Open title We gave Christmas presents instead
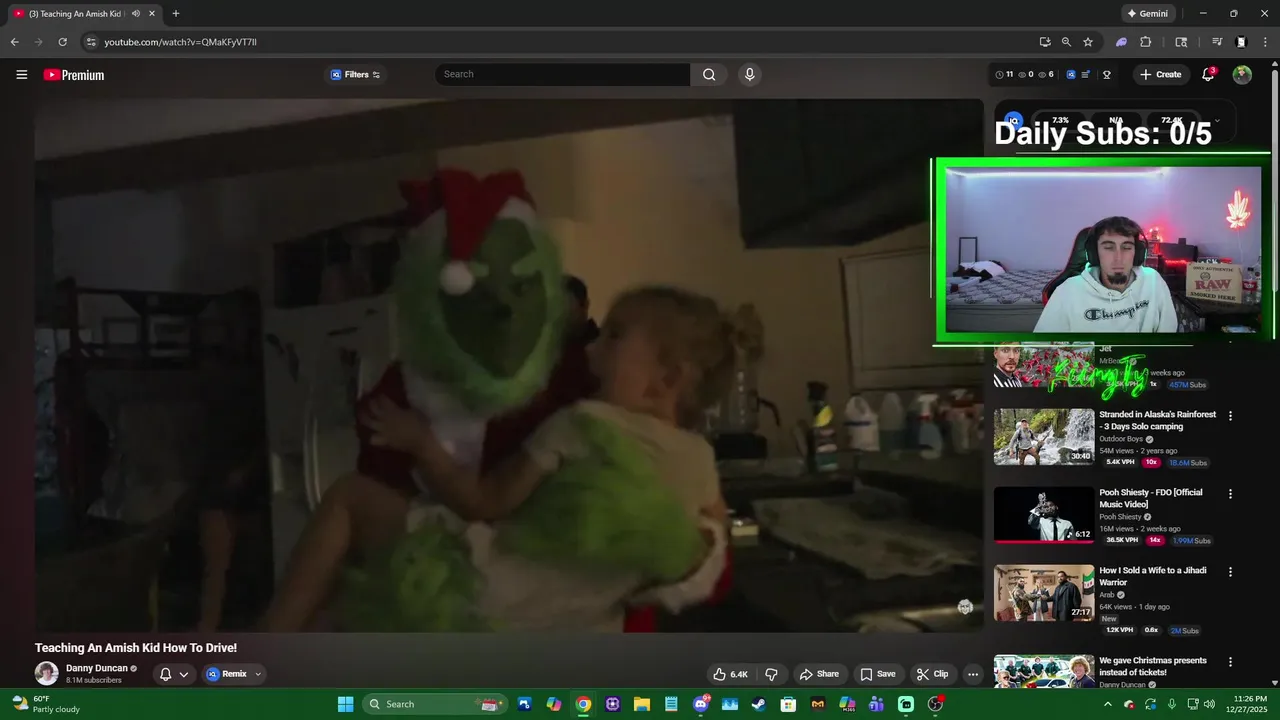This screenshot has height=720, width=1280. point(1152,666)
